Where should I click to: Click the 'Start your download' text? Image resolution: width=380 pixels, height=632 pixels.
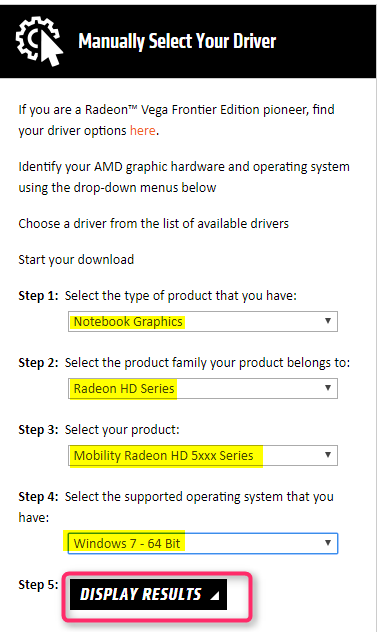pyautogui.click(x=76, y=260)
